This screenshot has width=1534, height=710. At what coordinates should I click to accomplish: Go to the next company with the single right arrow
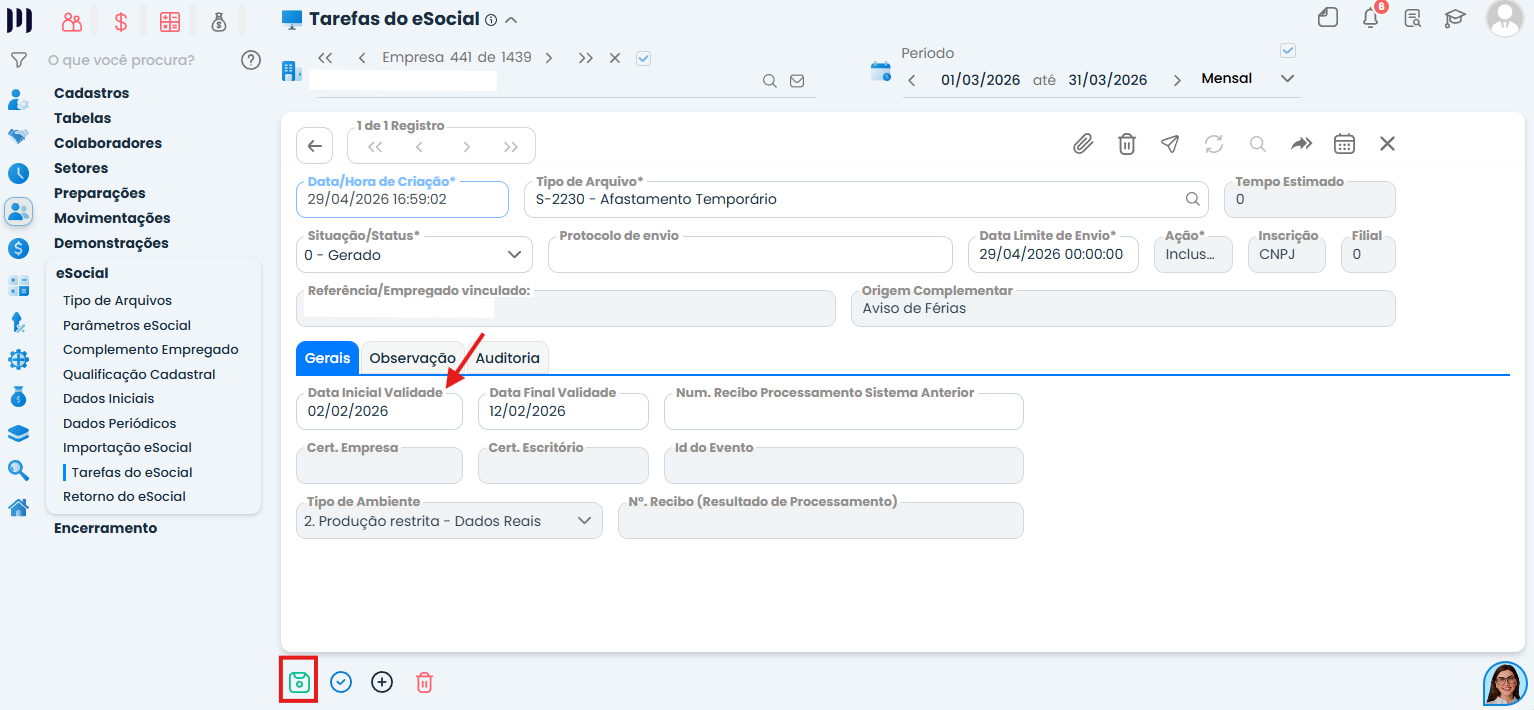549,58
